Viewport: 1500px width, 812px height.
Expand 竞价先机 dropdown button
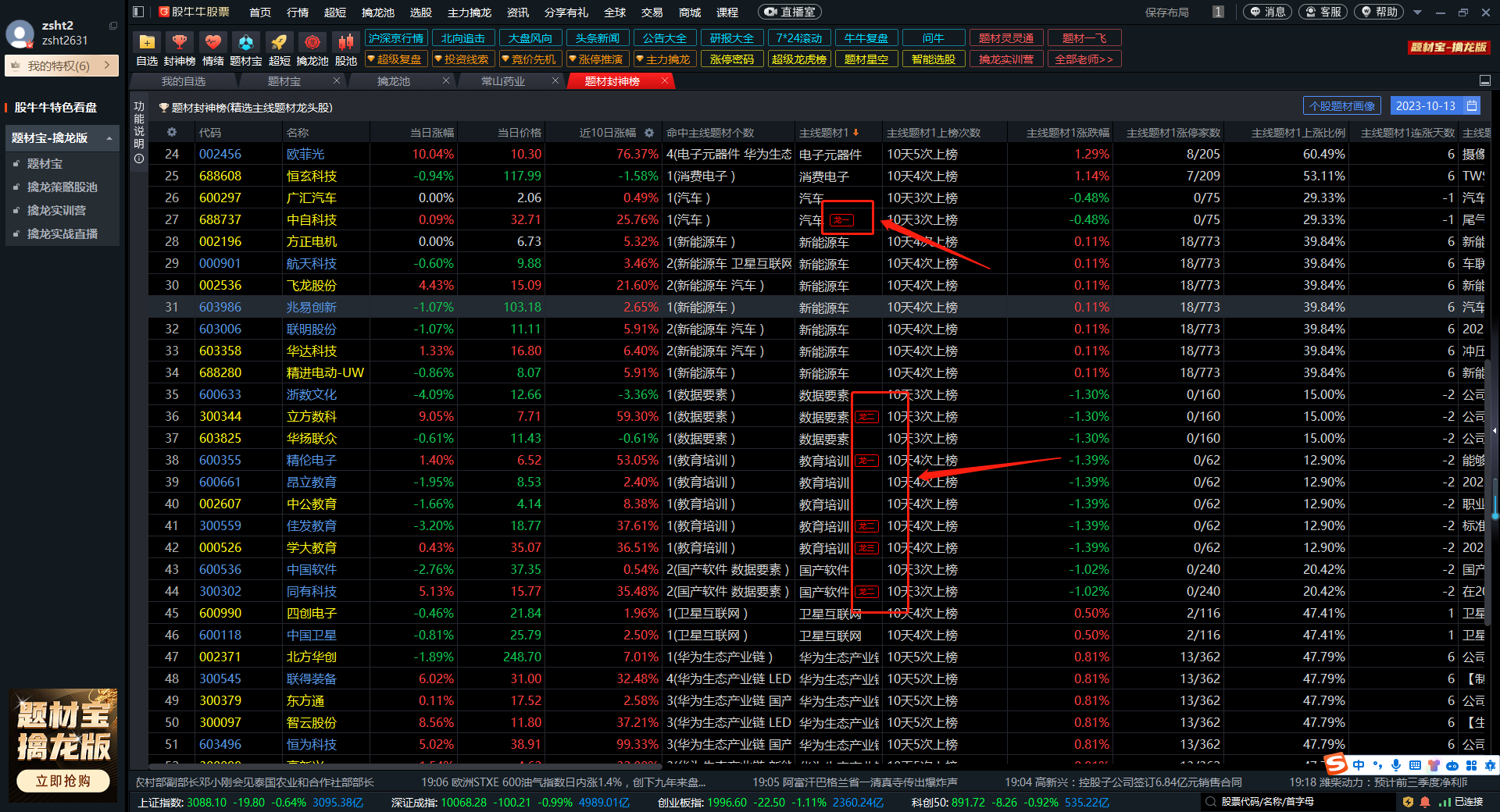pos(530,59)
